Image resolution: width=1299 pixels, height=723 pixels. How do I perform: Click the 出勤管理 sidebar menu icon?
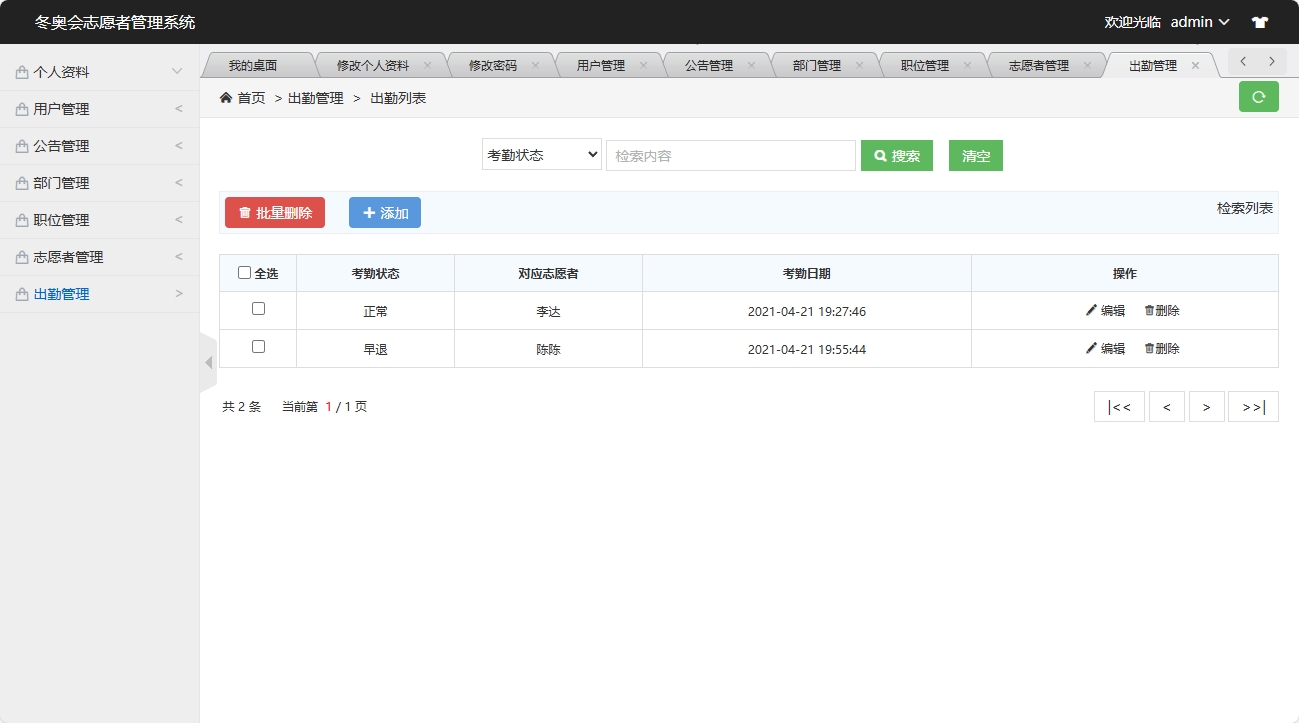click(x=22, y=293)
